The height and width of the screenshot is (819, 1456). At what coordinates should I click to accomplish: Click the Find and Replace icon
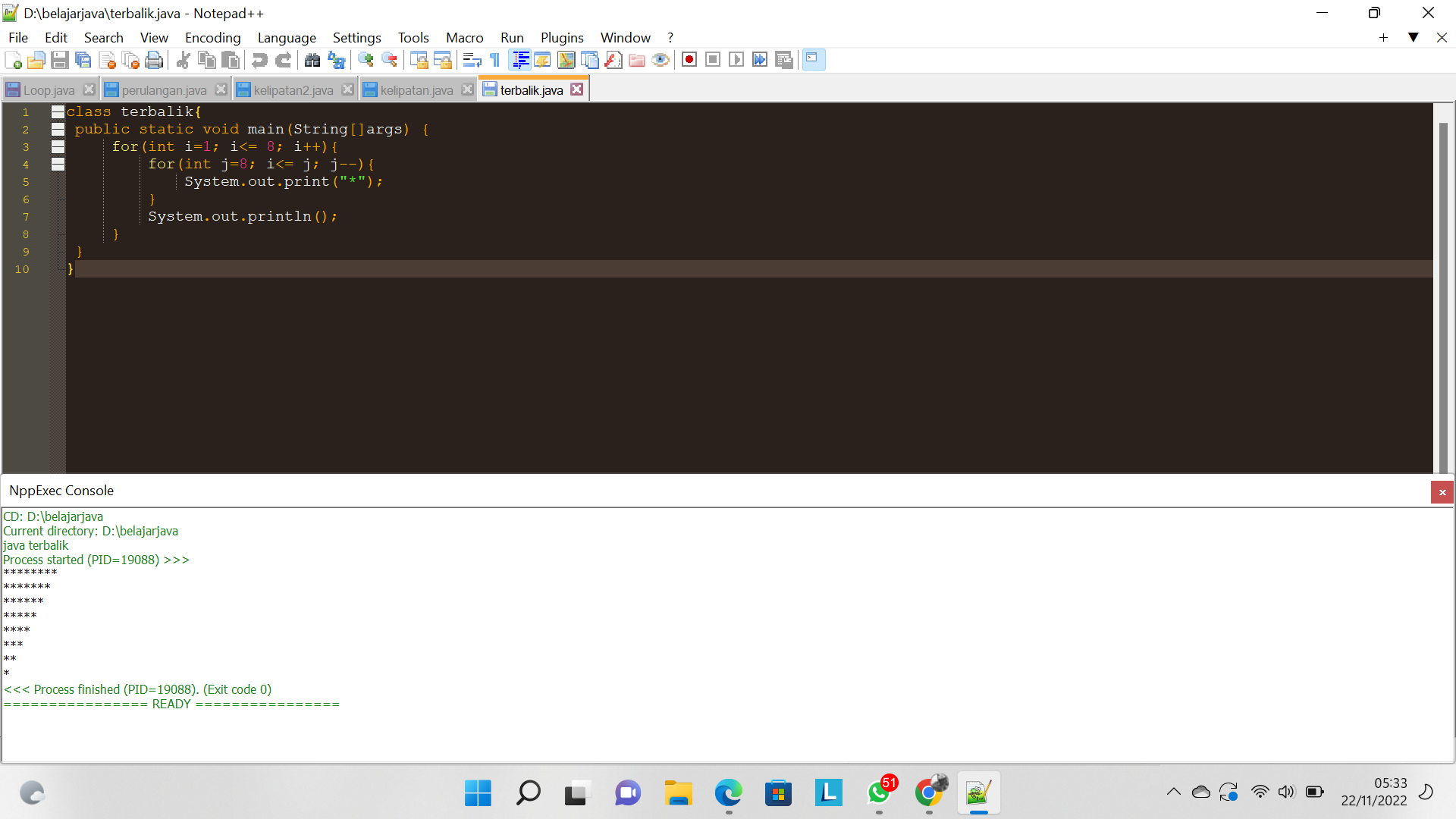tap(336, 60)
